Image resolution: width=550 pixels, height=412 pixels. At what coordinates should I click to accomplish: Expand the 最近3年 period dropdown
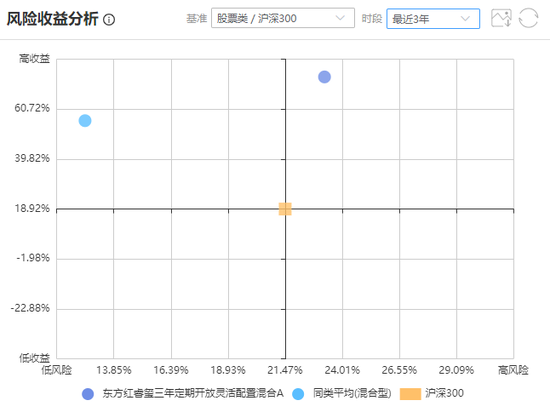click(x=433, y=19)
